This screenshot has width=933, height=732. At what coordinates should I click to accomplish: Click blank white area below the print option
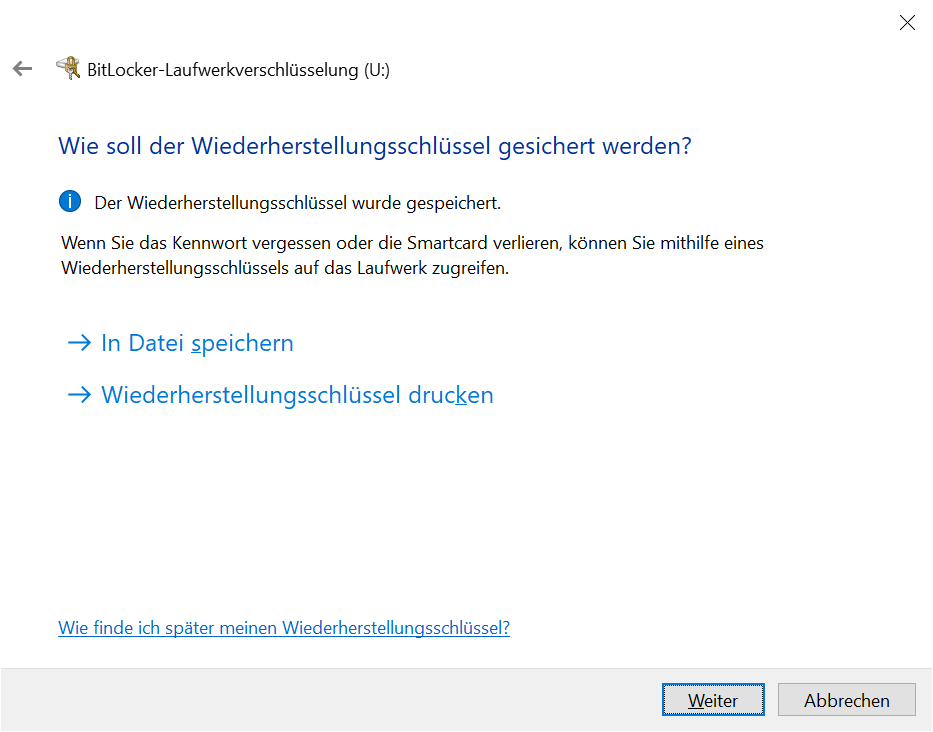[x=450, y=510]
